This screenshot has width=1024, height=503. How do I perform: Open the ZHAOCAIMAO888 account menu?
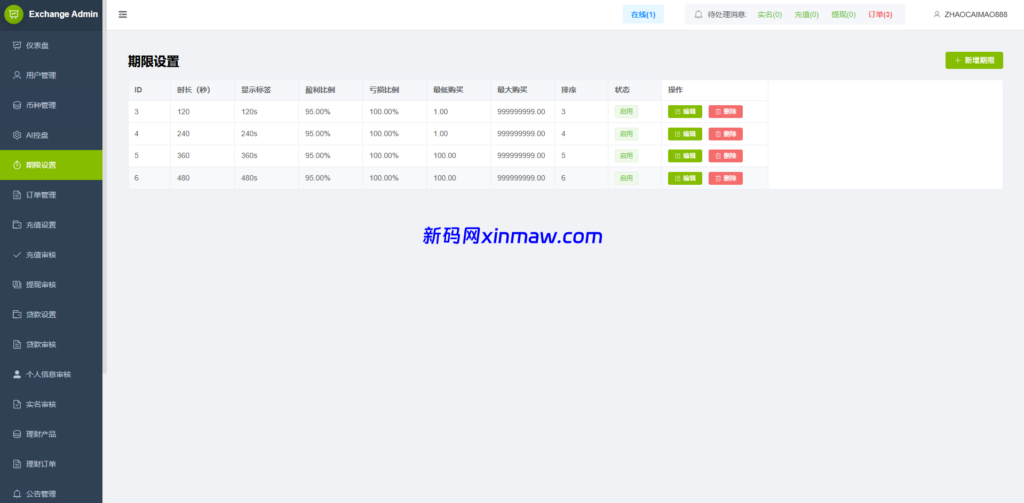point(970,14)
